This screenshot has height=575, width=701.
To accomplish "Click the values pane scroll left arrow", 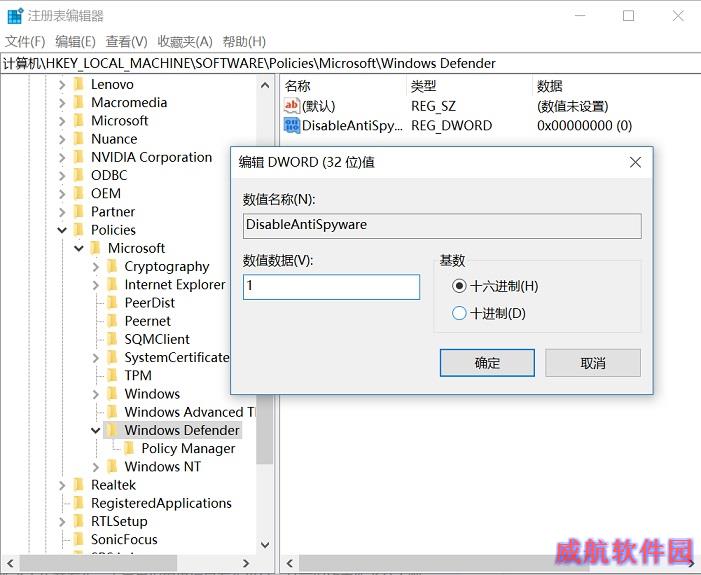I will [290, 563].
